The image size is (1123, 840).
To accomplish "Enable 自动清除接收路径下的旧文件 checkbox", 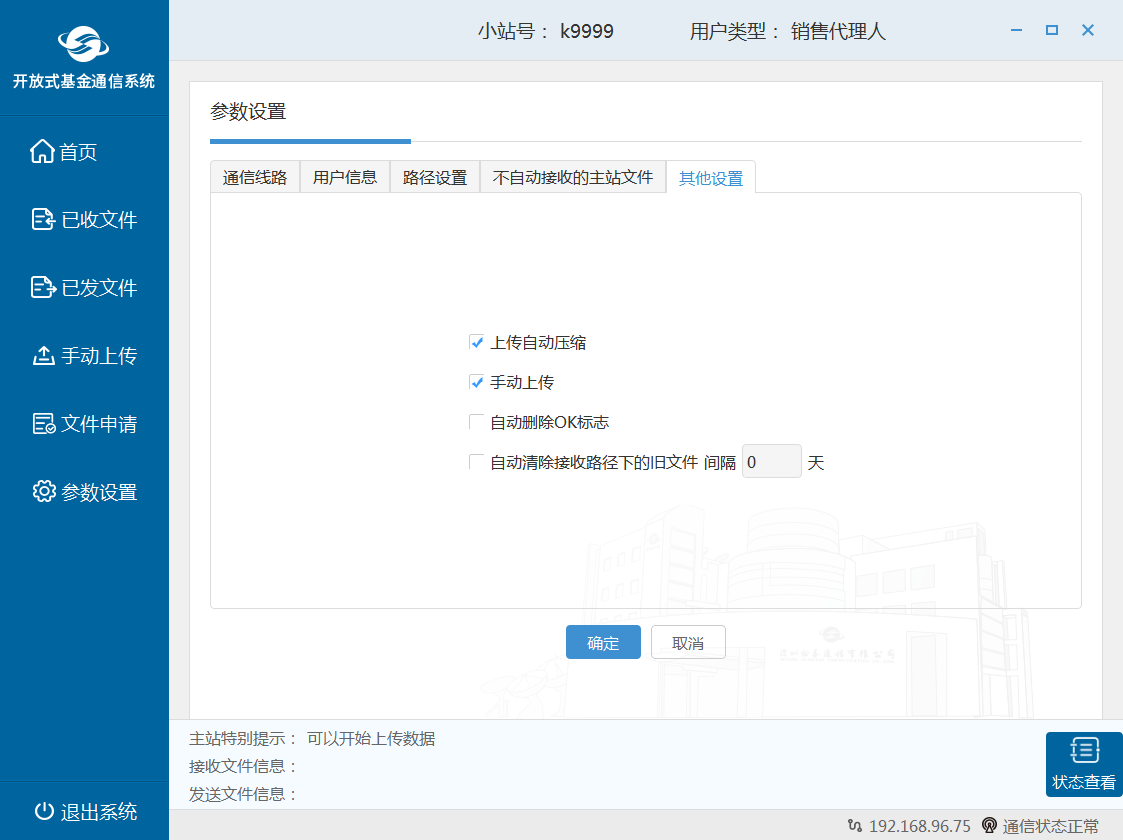I will (x=476, y=462).
